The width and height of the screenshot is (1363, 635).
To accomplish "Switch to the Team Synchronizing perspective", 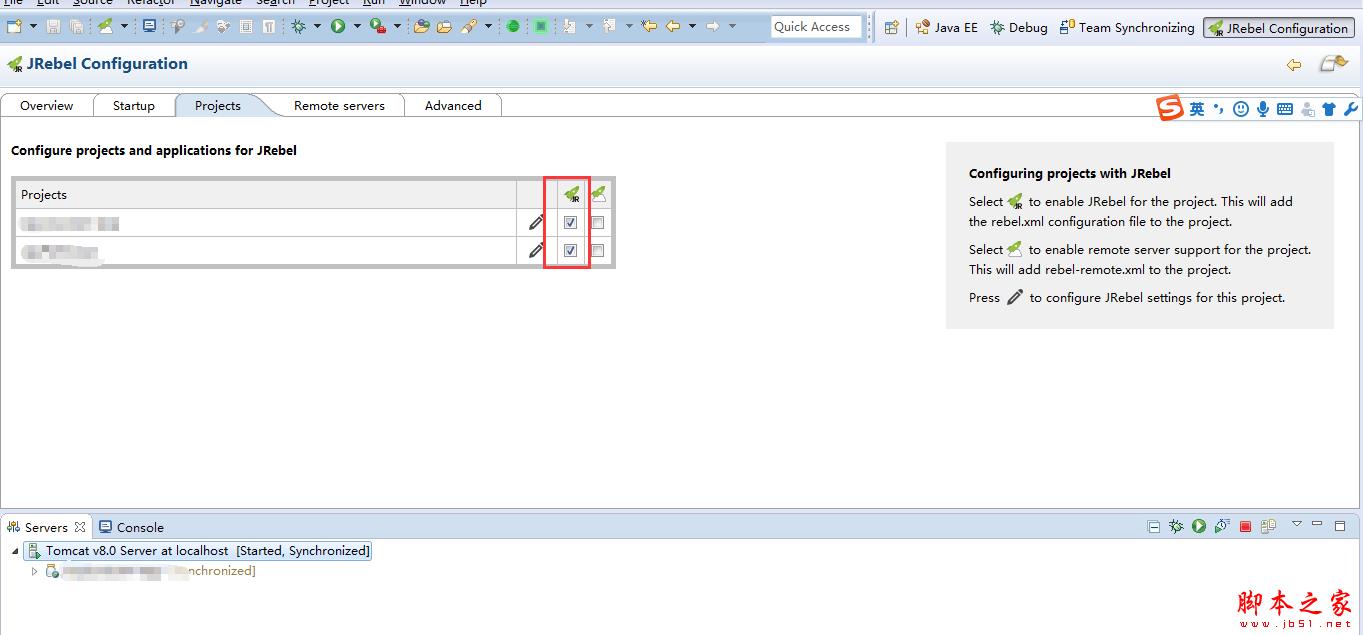I will [x=1127, y=28].
